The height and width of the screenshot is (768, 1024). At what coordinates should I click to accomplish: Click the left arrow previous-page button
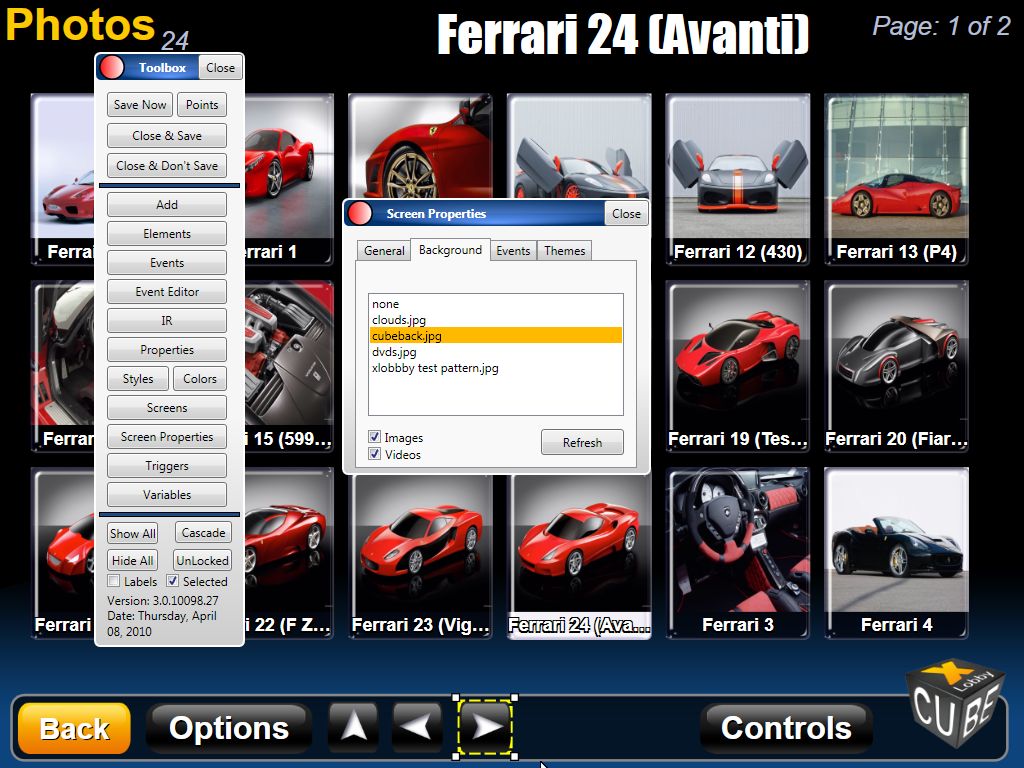tap(417, 727)
